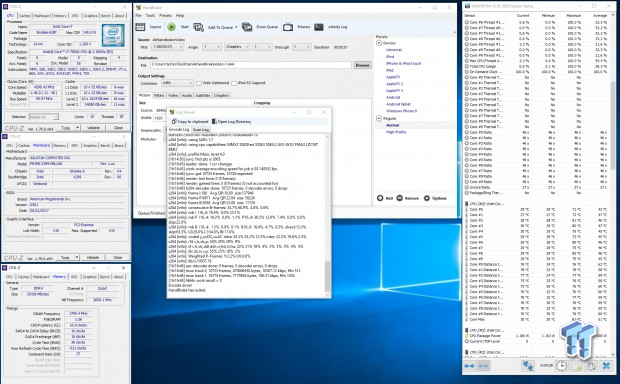Open the starting chapter dropdown
The width and height of the screenshot is (620, 384).
click(x=262, y=47)
